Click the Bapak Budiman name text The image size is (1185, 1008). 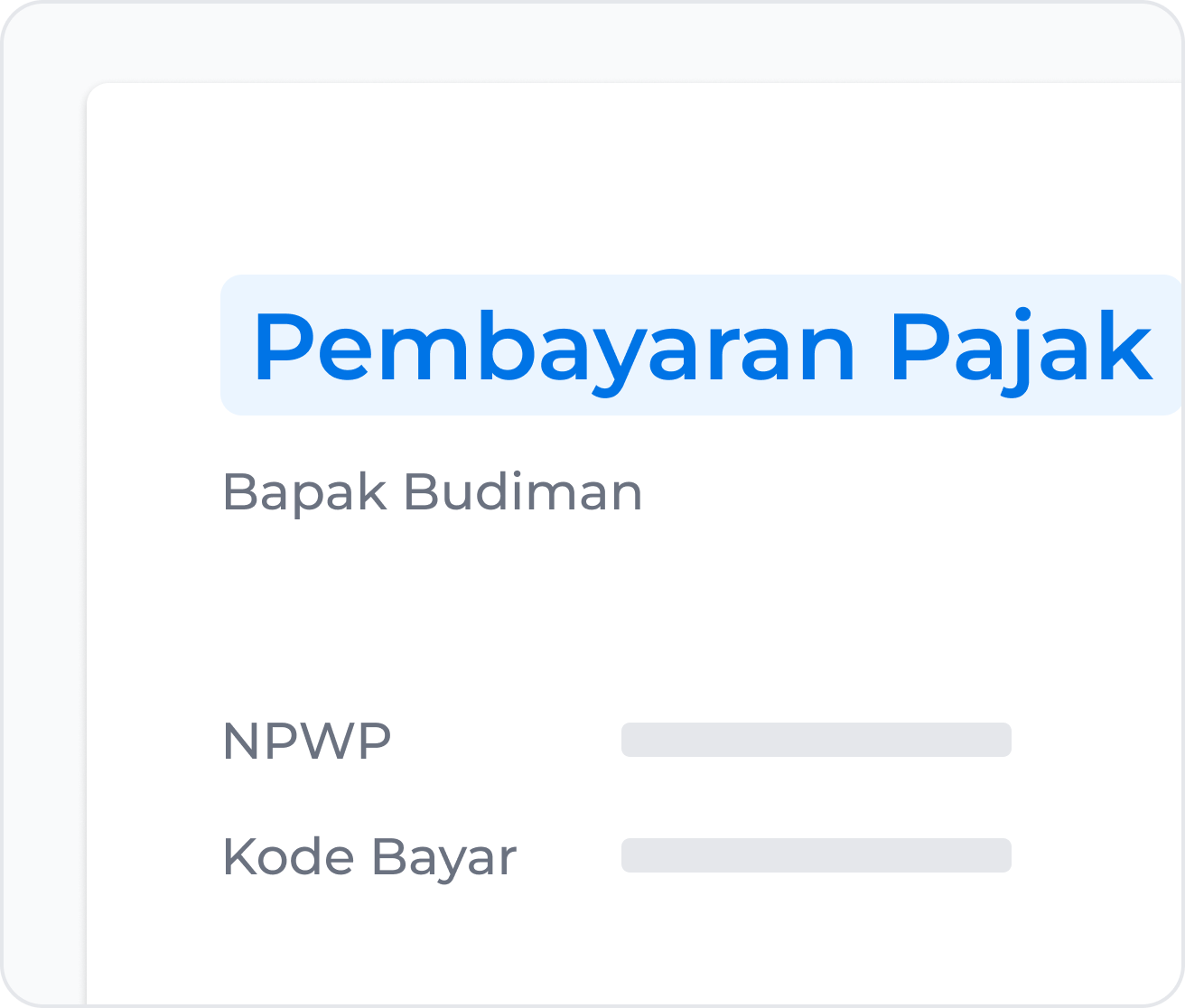[432, 493]
